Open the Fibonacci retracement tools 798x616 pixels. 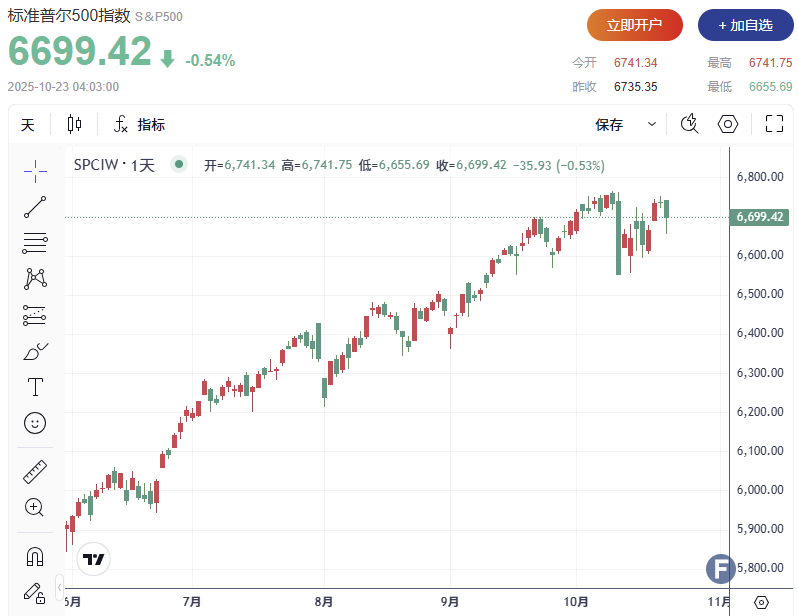click(x=35, y=242)
